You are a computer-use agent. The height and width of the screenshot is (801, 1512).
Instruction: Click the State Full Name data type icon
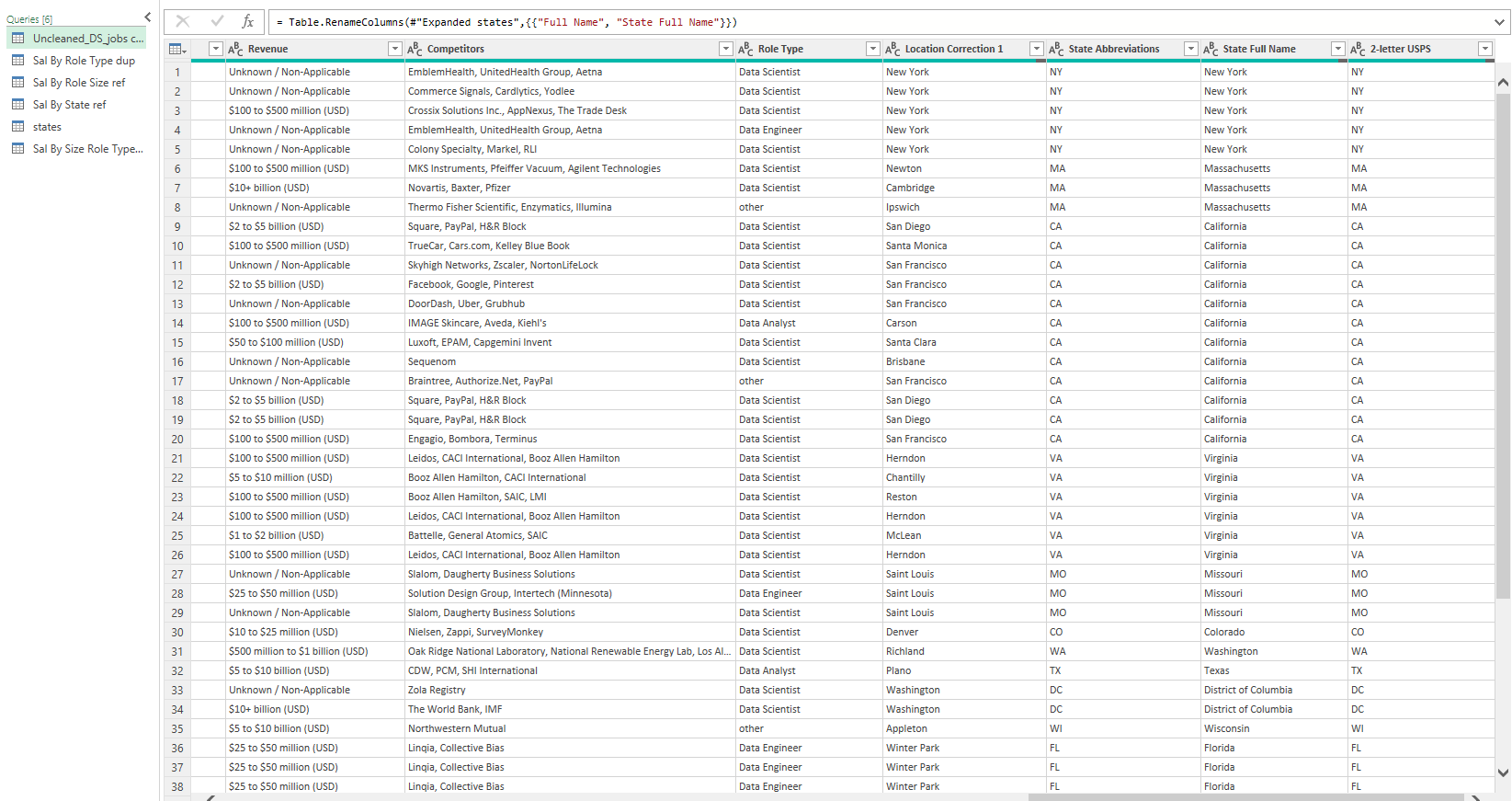(x=1211, y=49)
